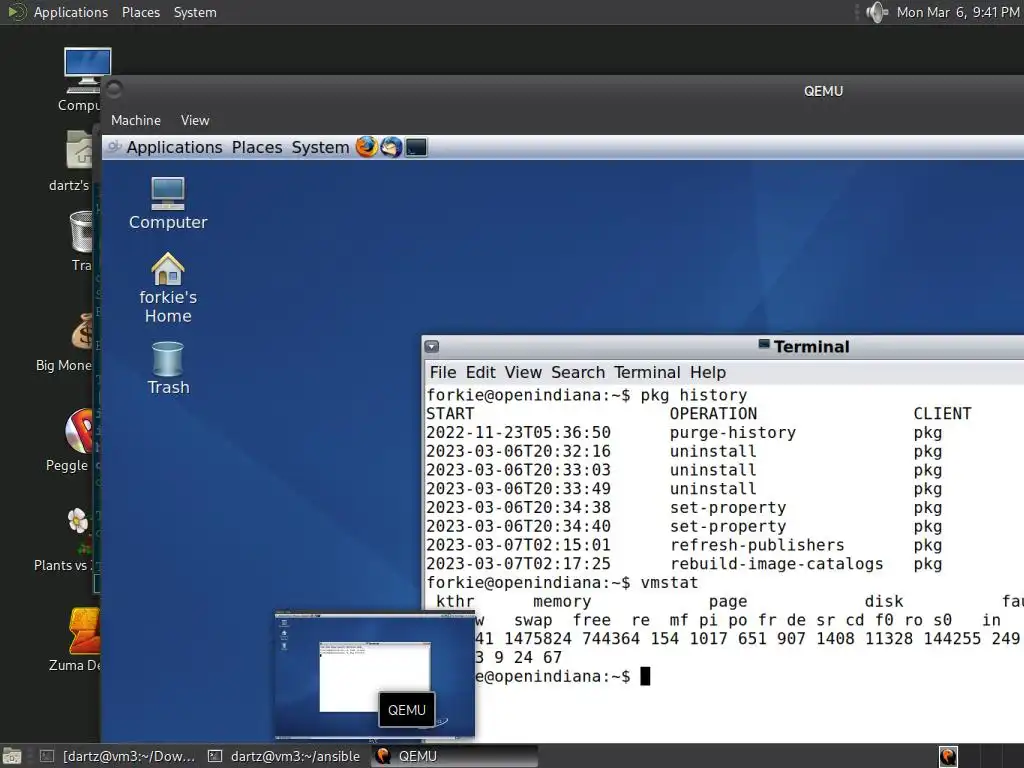Click timestamp 2023-03-06T20:32:16
This screenshot has width=1024, height=768.
(519, 452)
